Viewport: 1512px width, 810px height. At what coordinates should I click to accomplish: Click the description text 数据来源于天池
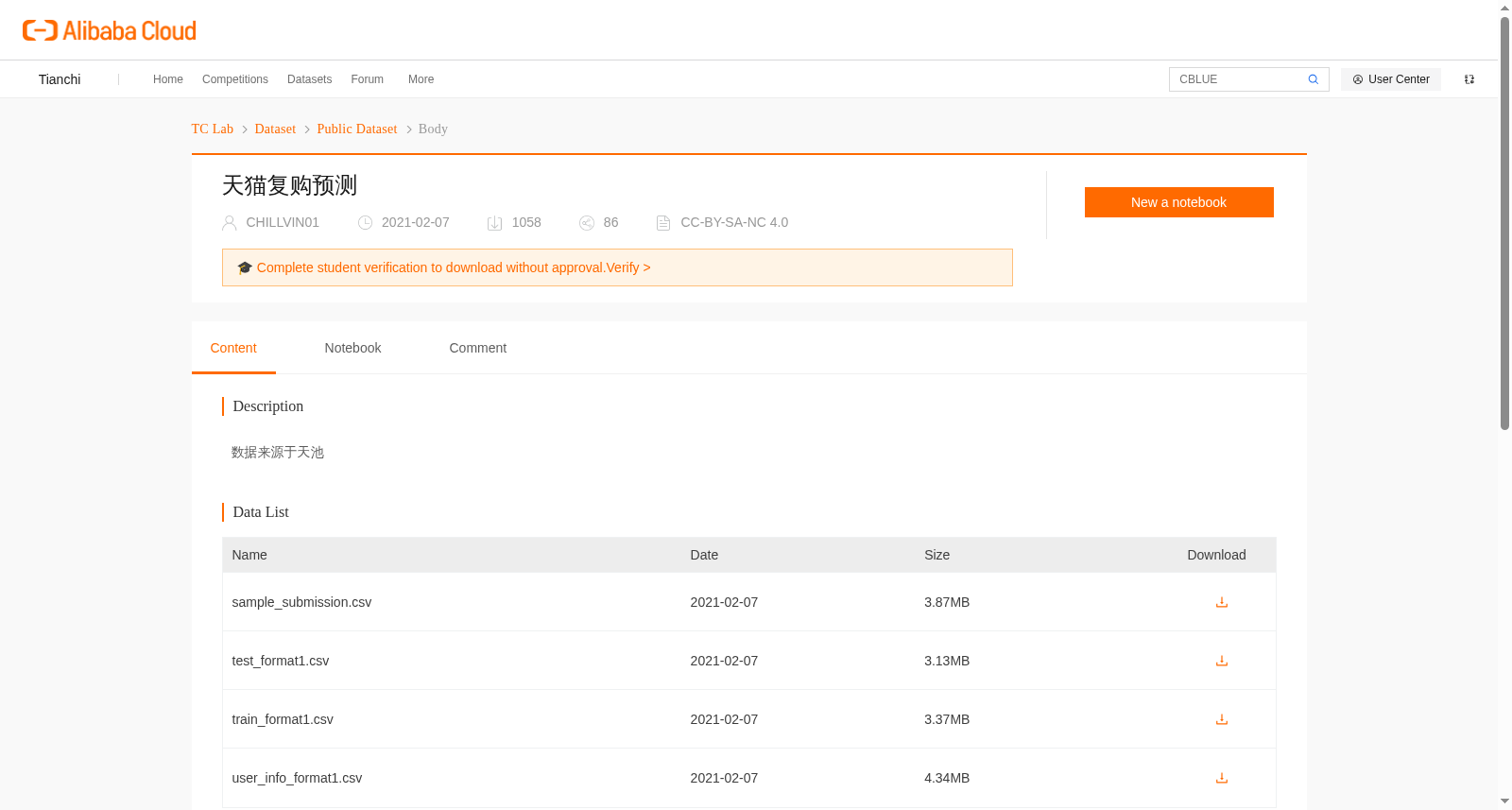(278, 453)
